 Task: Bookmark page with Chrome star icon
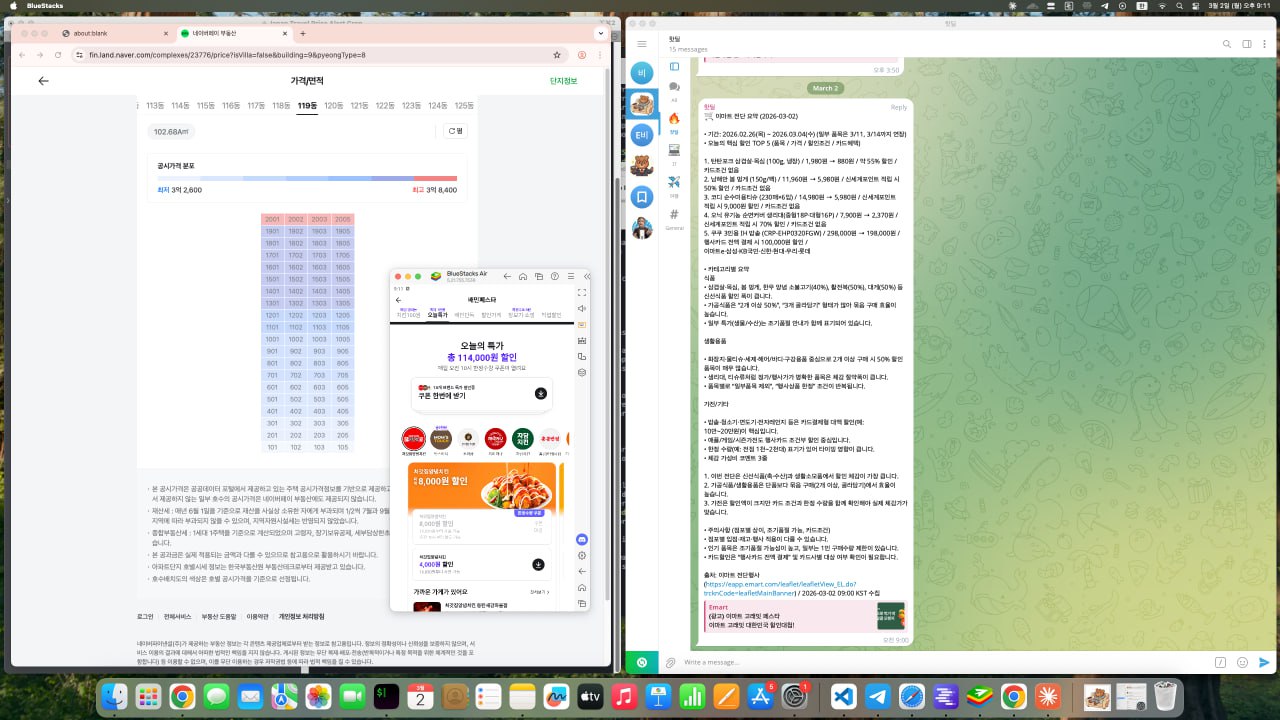(557, 55)
